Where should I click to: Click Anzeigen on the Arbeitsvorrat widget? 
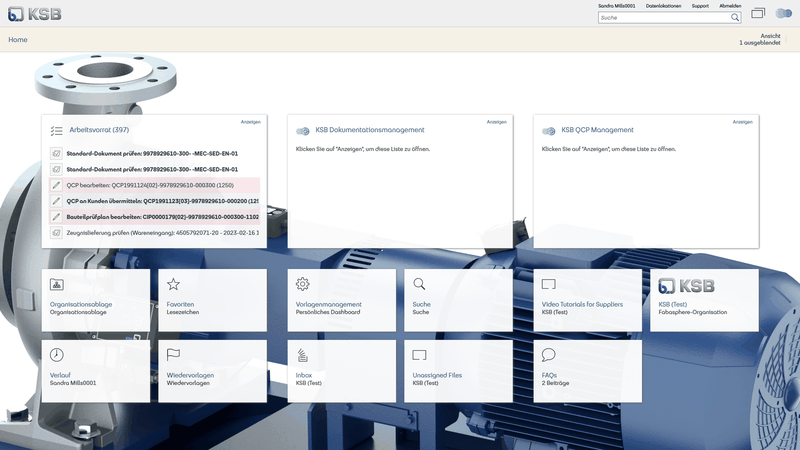click(251, 122)
